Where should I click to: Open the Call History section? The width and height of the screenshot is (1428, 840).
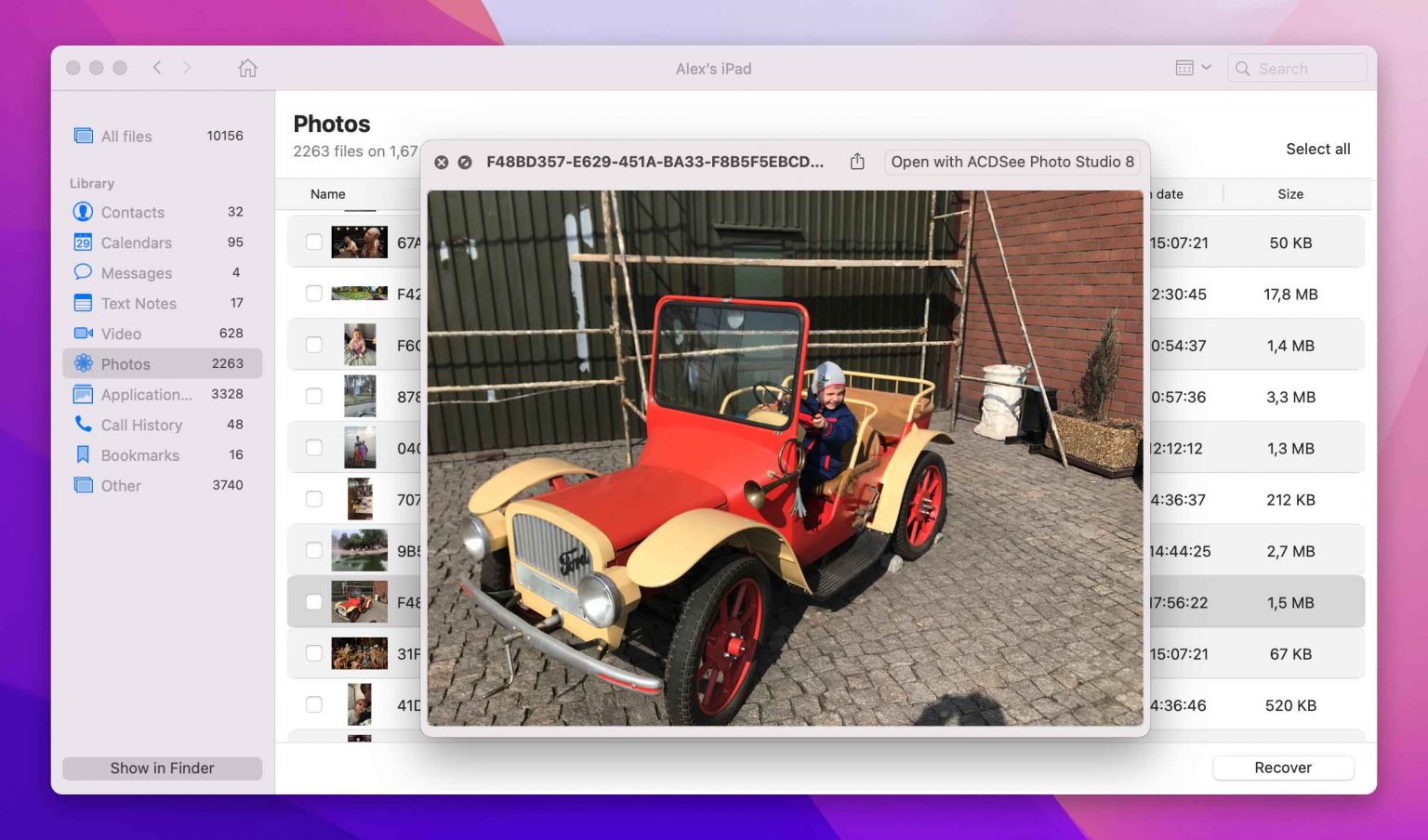coord(141,425)
